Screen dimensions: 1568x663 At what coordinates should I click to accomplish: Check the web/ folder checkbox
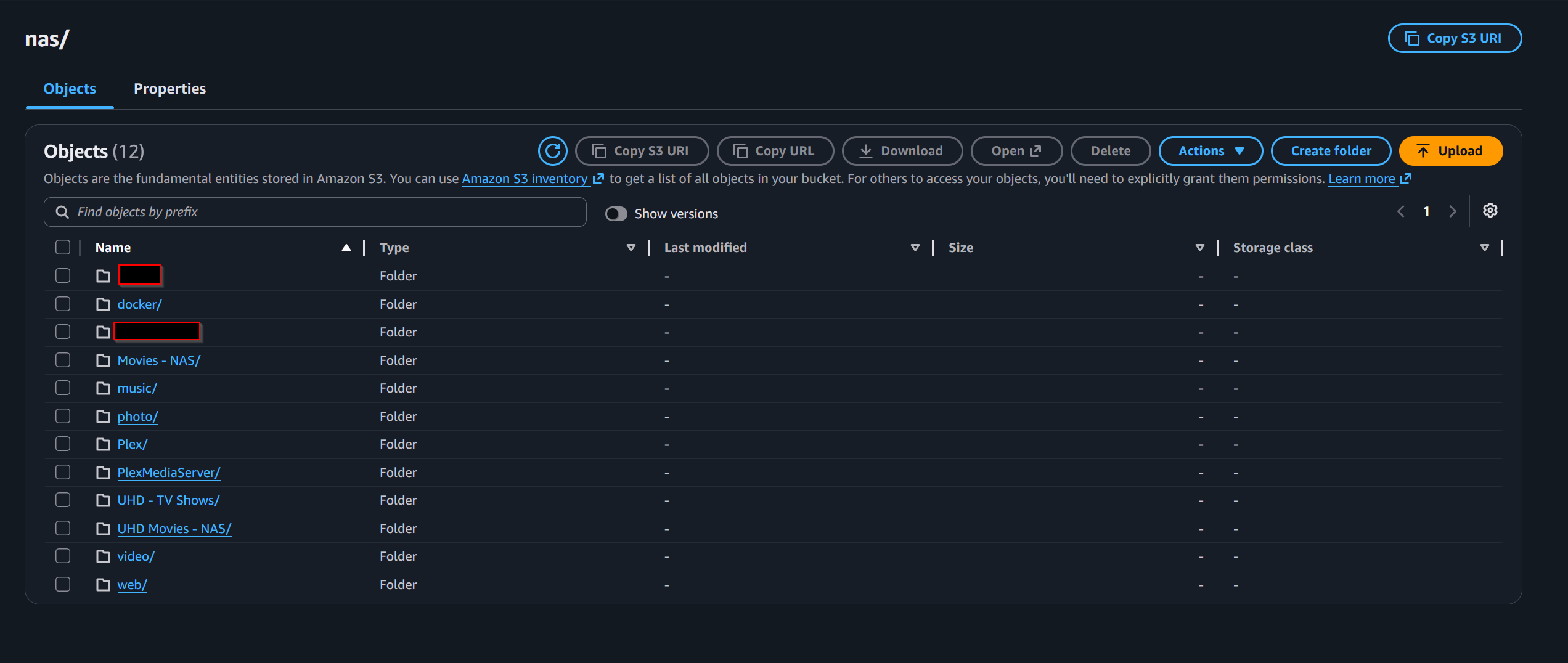[x=63, y=584]
